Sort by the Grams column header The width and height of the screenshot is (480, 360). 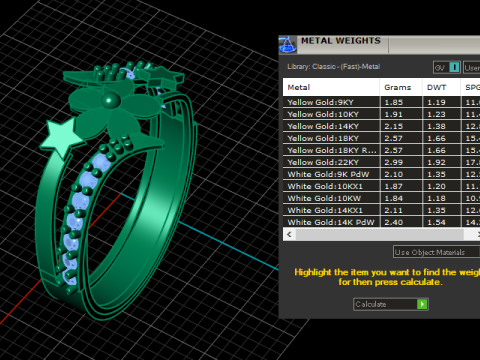click(x=401, y=87)
